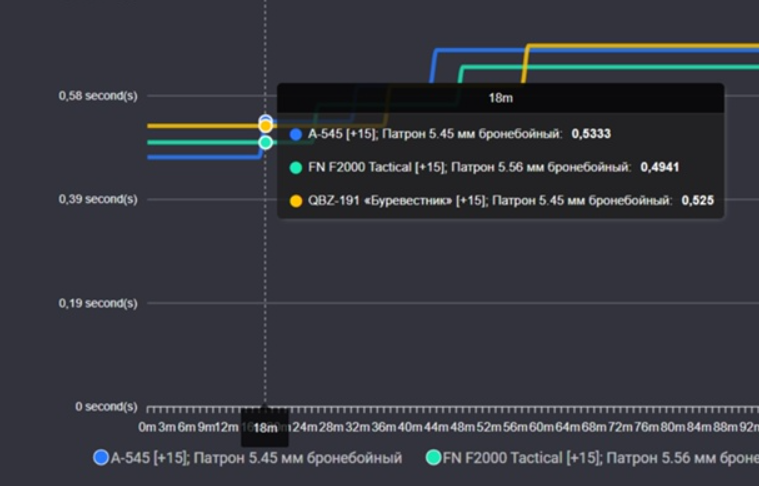Click the highlighted 18m x-axis label
The image size is (759, 486).
coord(265,428)
